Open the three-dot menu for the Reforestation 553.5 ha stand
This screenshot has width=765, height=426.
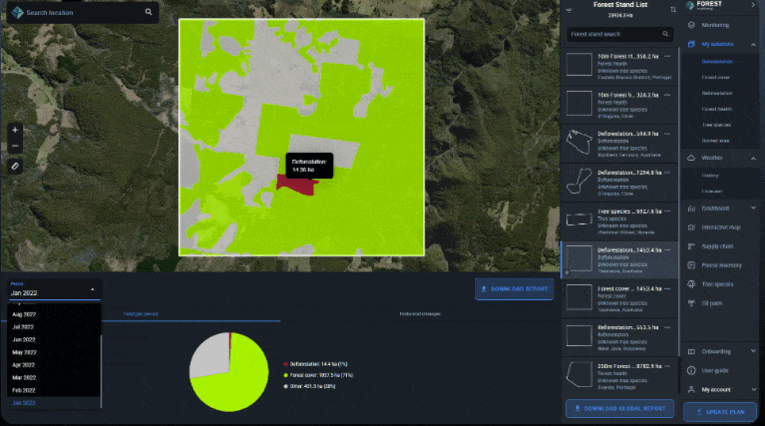click(667, 327)
